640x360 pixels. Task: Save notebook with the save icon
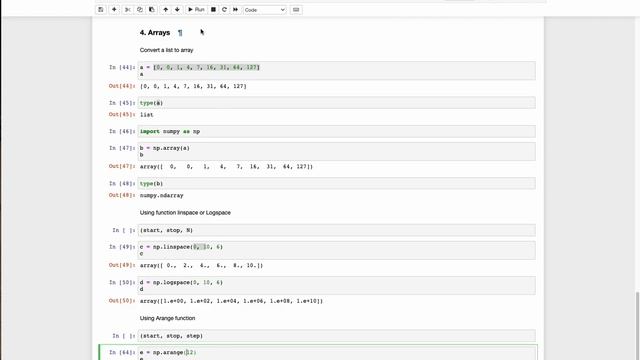pyautogui.click(x=101, y=9)
